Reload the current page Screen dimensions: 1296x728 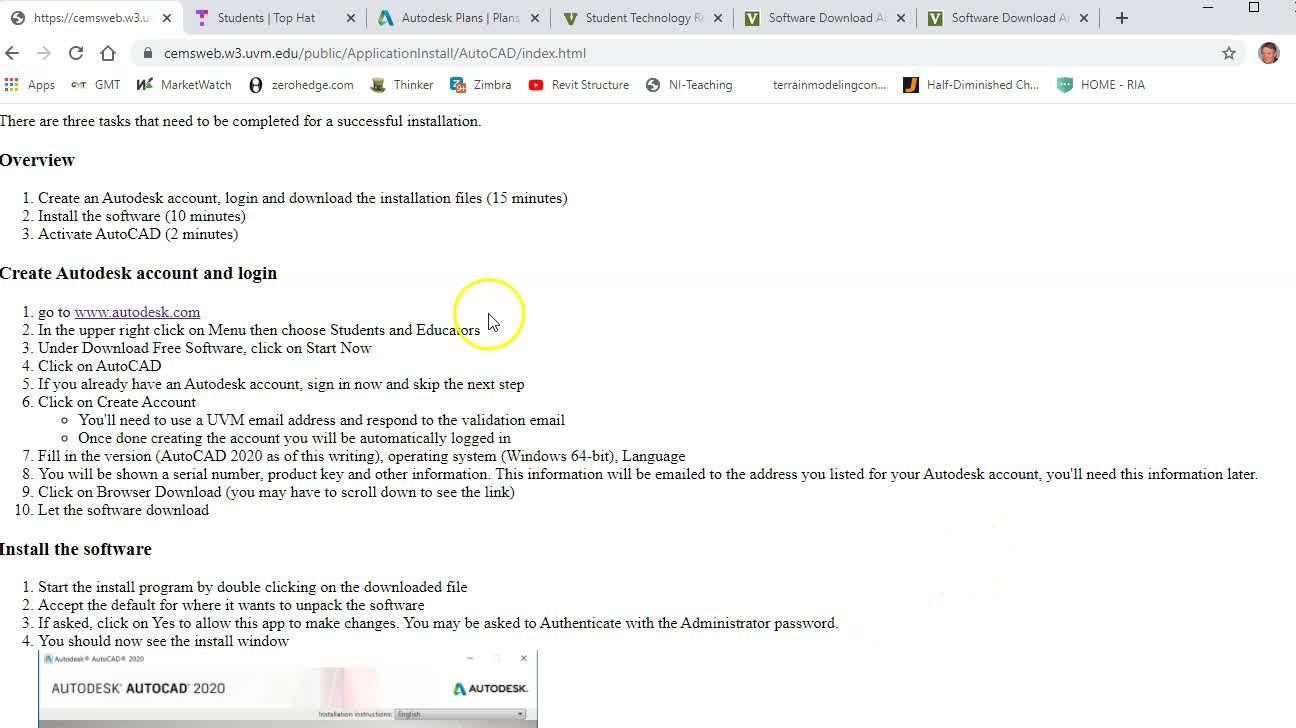tap(76, 53)
